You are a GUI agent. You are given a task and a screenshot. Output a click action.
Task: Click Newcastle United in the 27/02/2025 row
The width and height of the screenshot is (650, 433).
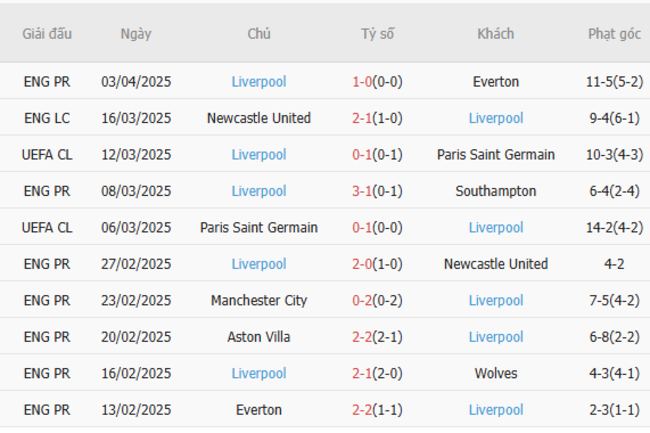[496, 264]
